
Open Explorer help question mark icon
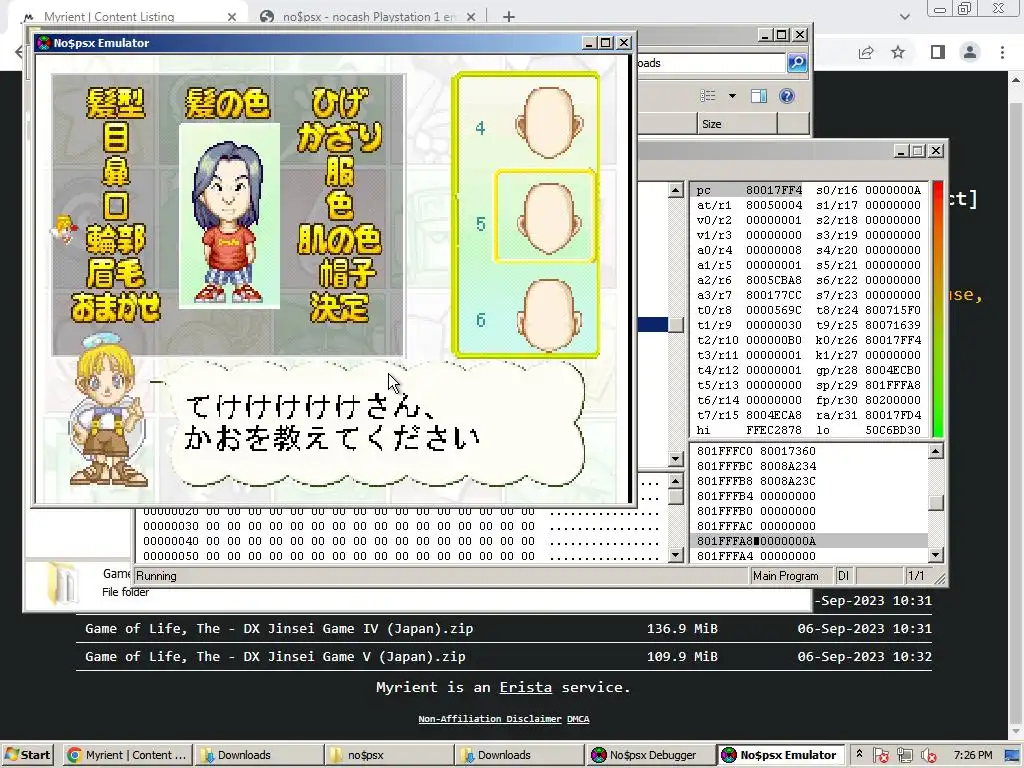(x=787, y=96)
